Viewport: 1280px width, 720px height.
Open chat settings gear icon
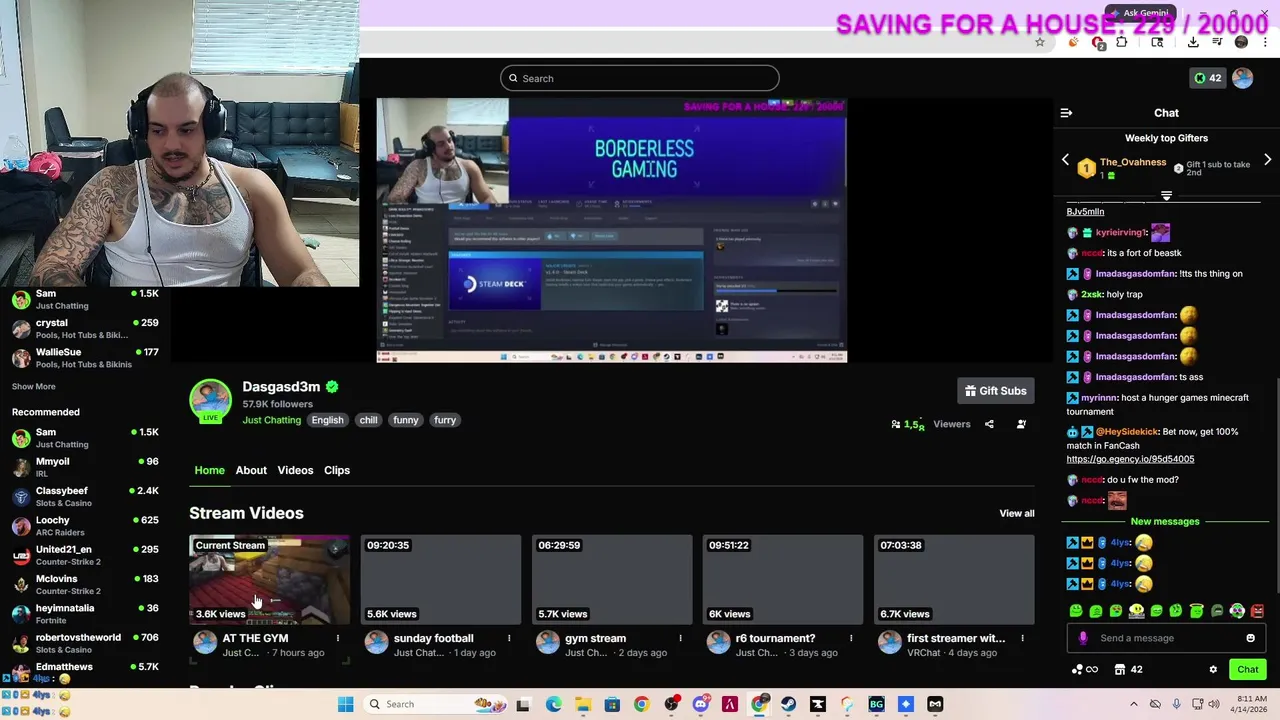pos(1213,670)
